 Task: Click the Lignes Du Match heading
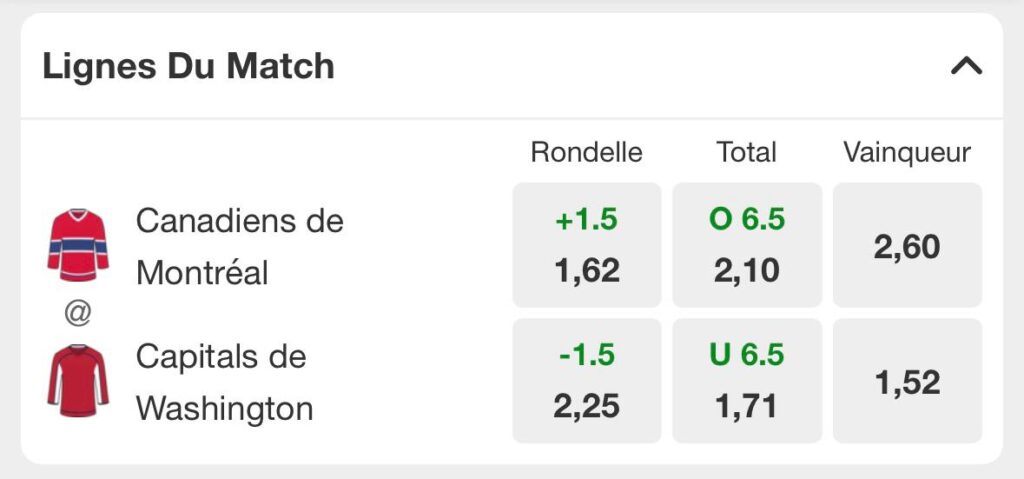[x=188, y=66]
